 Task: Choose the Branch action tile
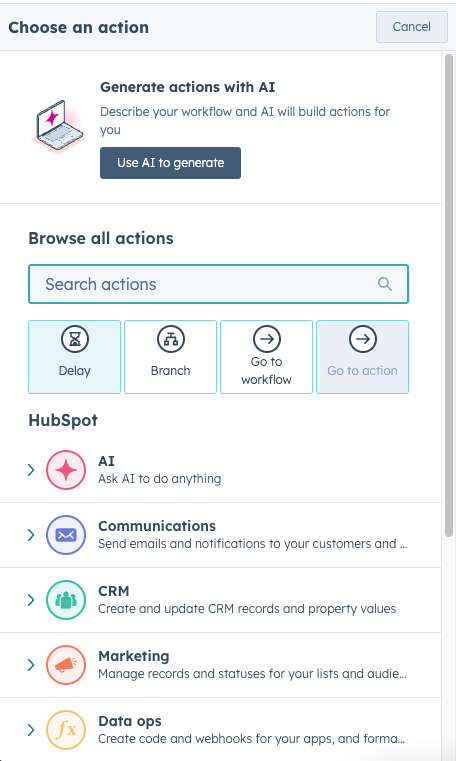tap(170, 357)
